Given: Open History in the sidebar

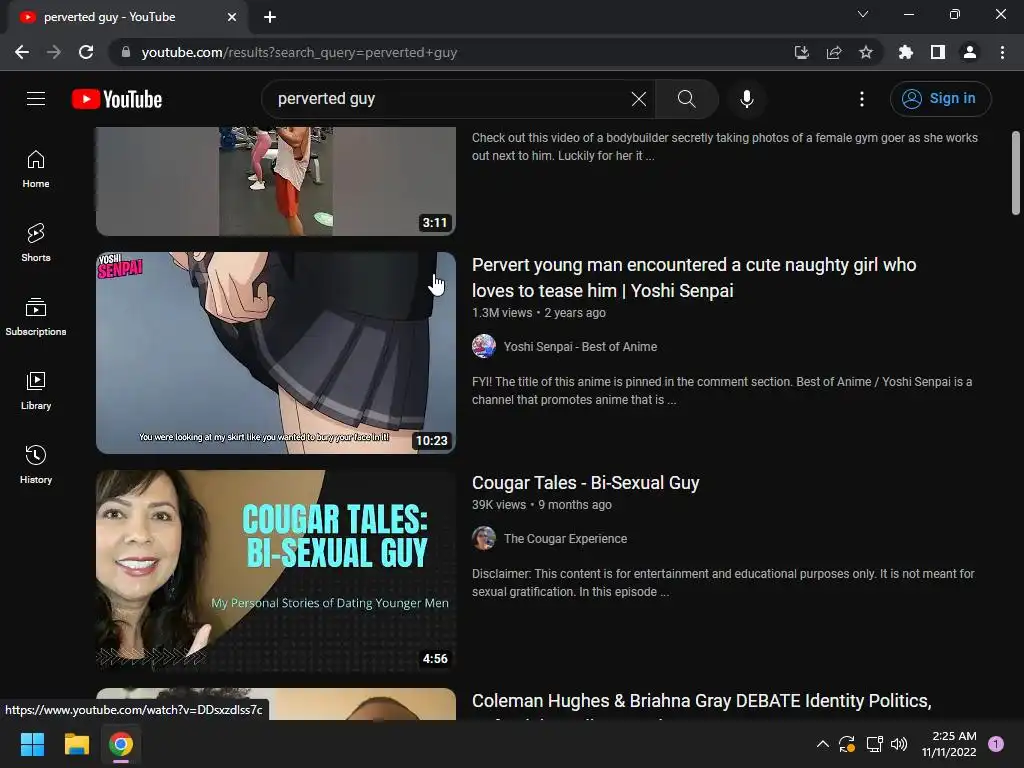Looking at the screenshot, I should (x=36, y=464).
